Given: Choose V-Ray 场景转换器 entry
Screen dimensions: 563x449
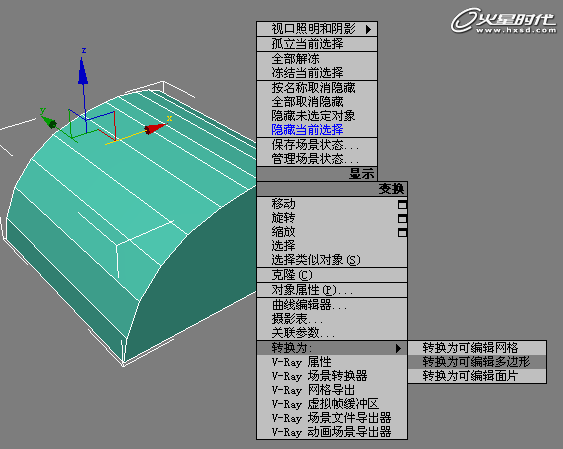Looking at the screenshot, I should coord(332,376).
